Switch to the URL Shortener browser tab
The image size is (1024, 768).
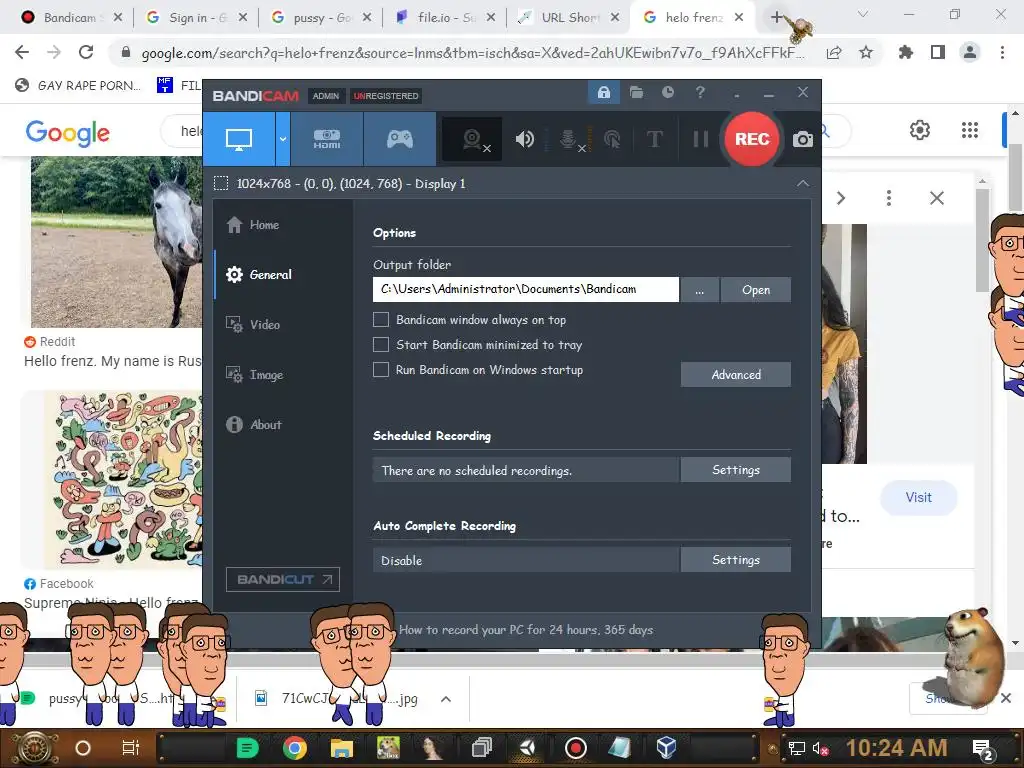point(568,18)
